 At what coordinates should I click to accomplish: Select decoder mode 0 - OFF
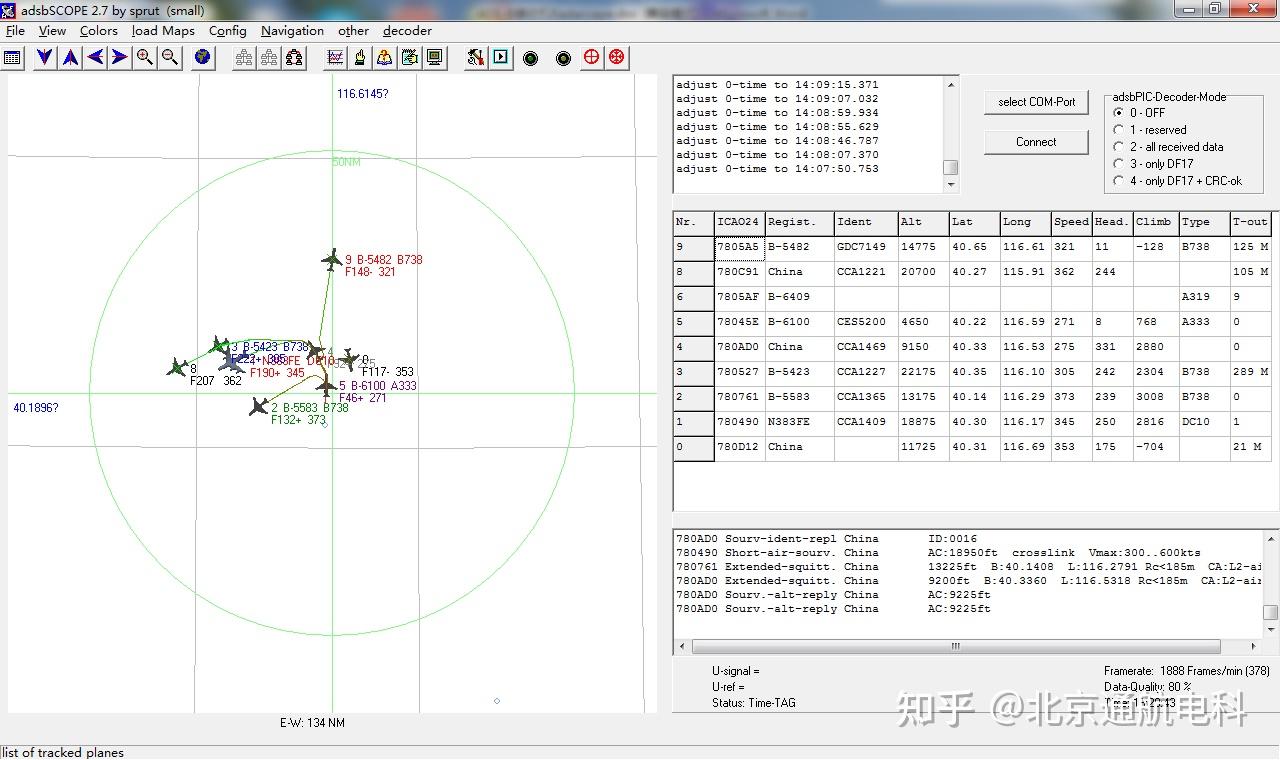1119,113
